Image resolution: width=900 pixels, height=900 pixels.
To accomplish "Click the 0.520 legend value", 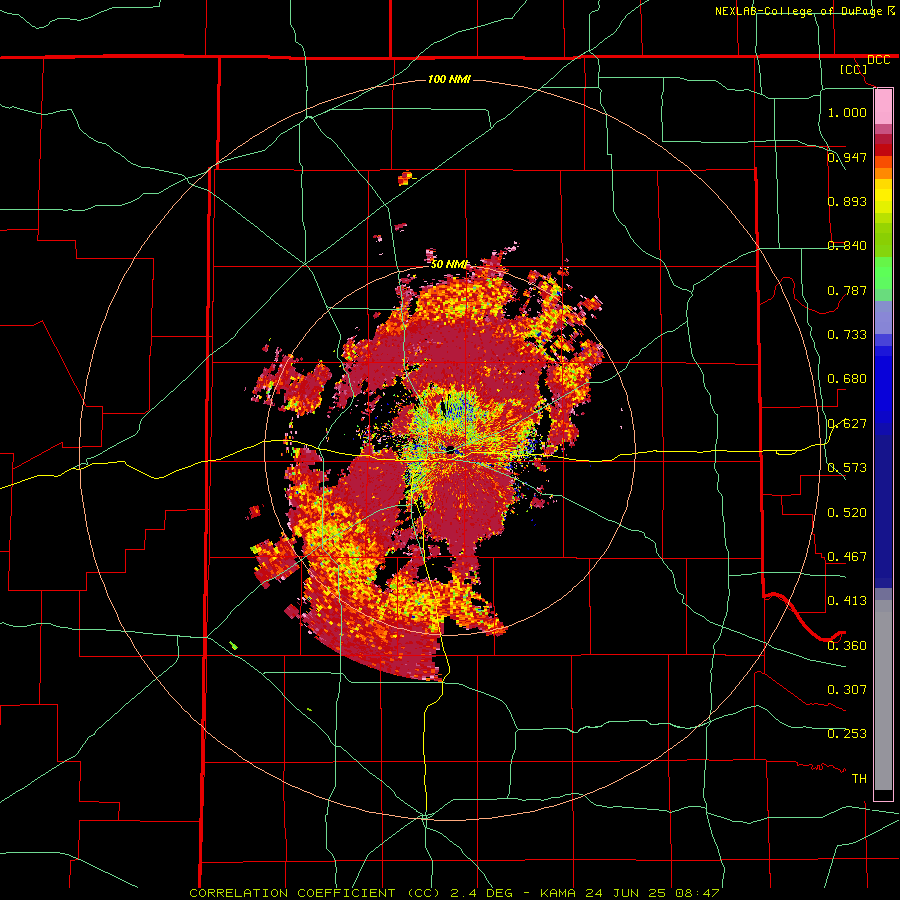I will tap(847, 513).
